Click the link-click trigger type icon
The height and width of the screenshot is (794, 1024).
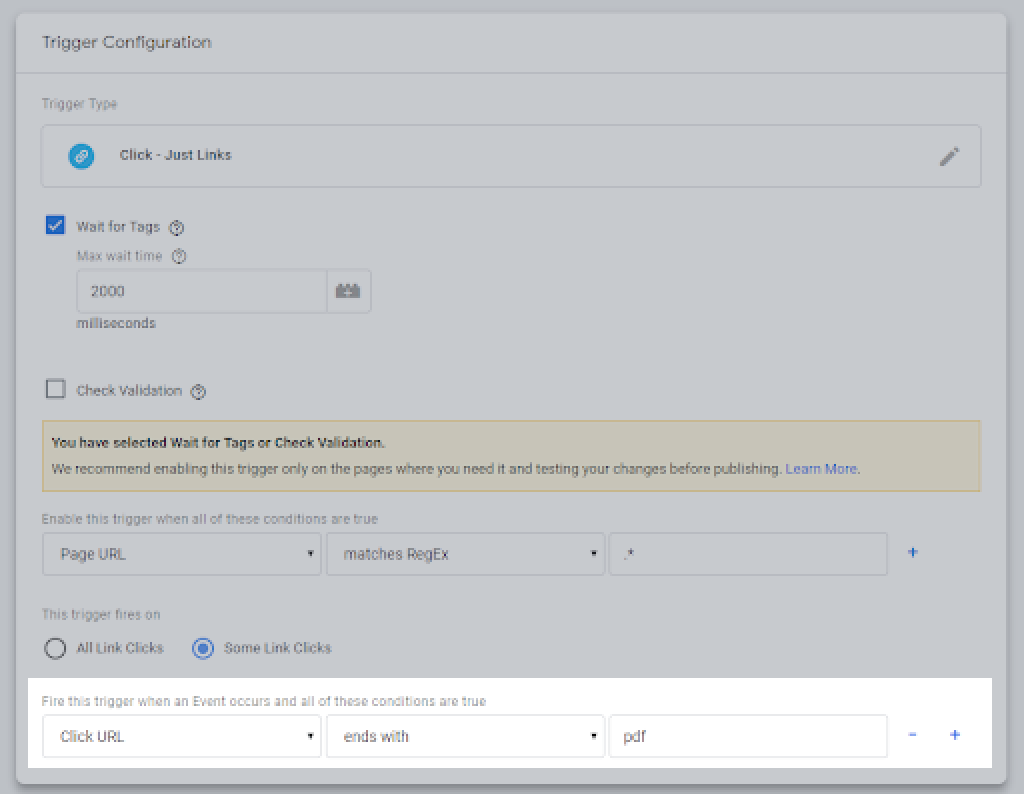pyautogui.click(x=82, y=156)
